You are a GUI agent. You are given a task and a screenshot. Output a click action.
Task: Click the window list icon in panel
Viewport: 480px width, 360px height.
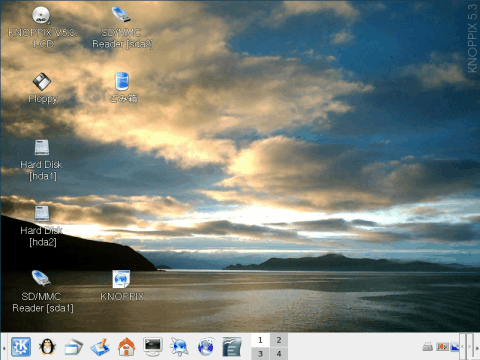pos(74,347)
